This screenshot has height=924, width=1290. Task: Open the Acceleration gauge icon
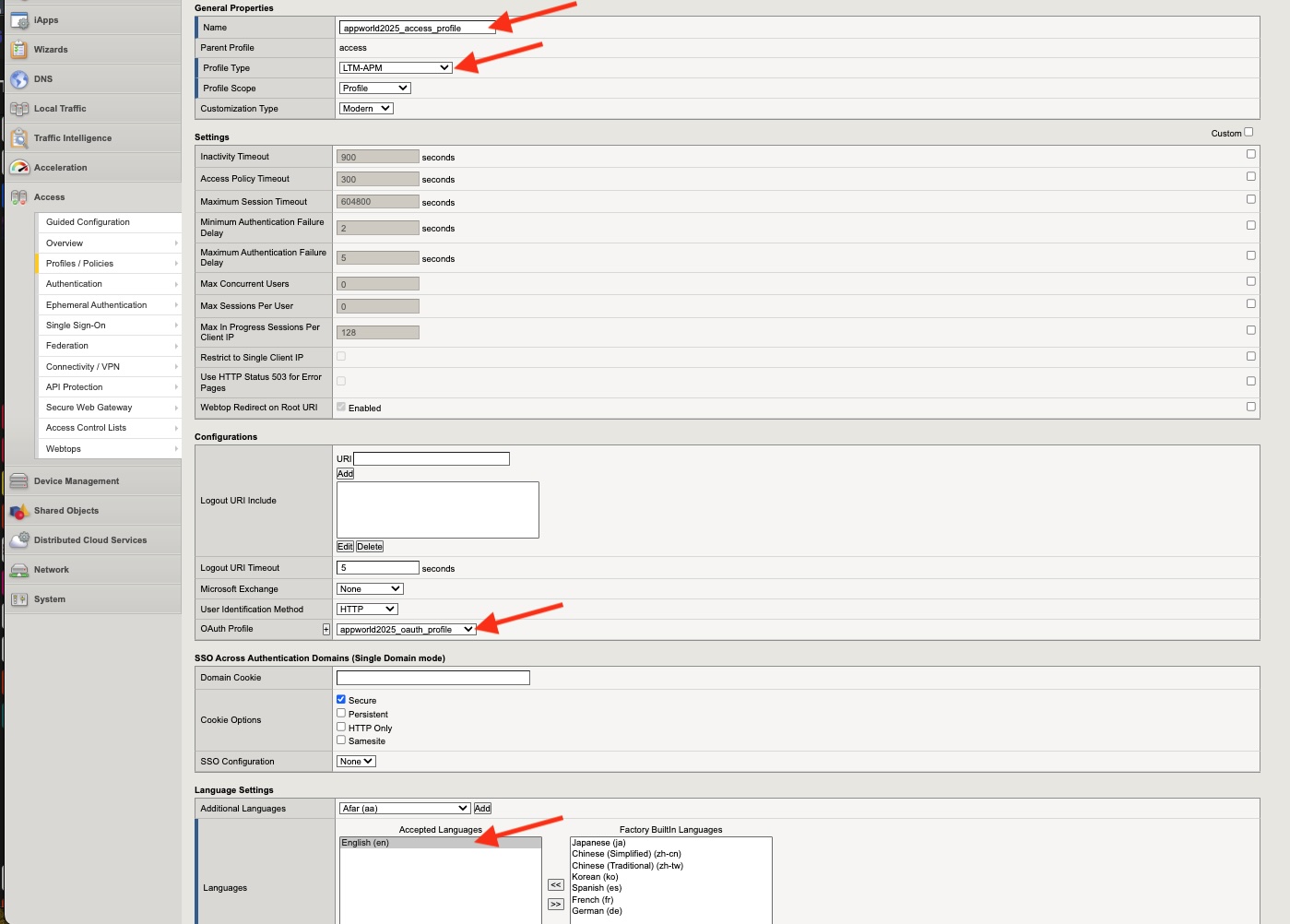[19, 168]
